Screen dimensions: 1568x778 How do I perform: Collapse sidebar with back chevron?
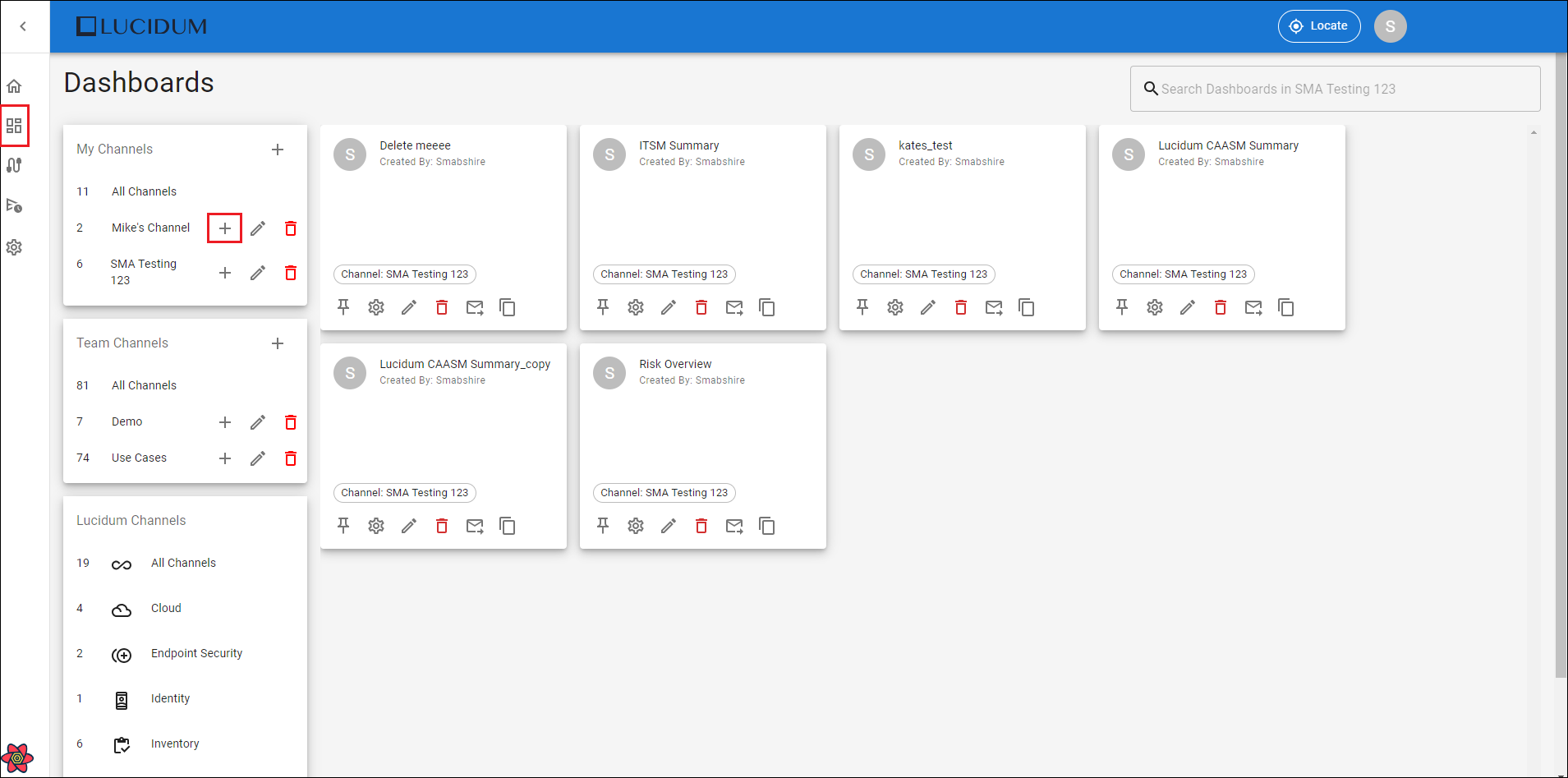23,26
